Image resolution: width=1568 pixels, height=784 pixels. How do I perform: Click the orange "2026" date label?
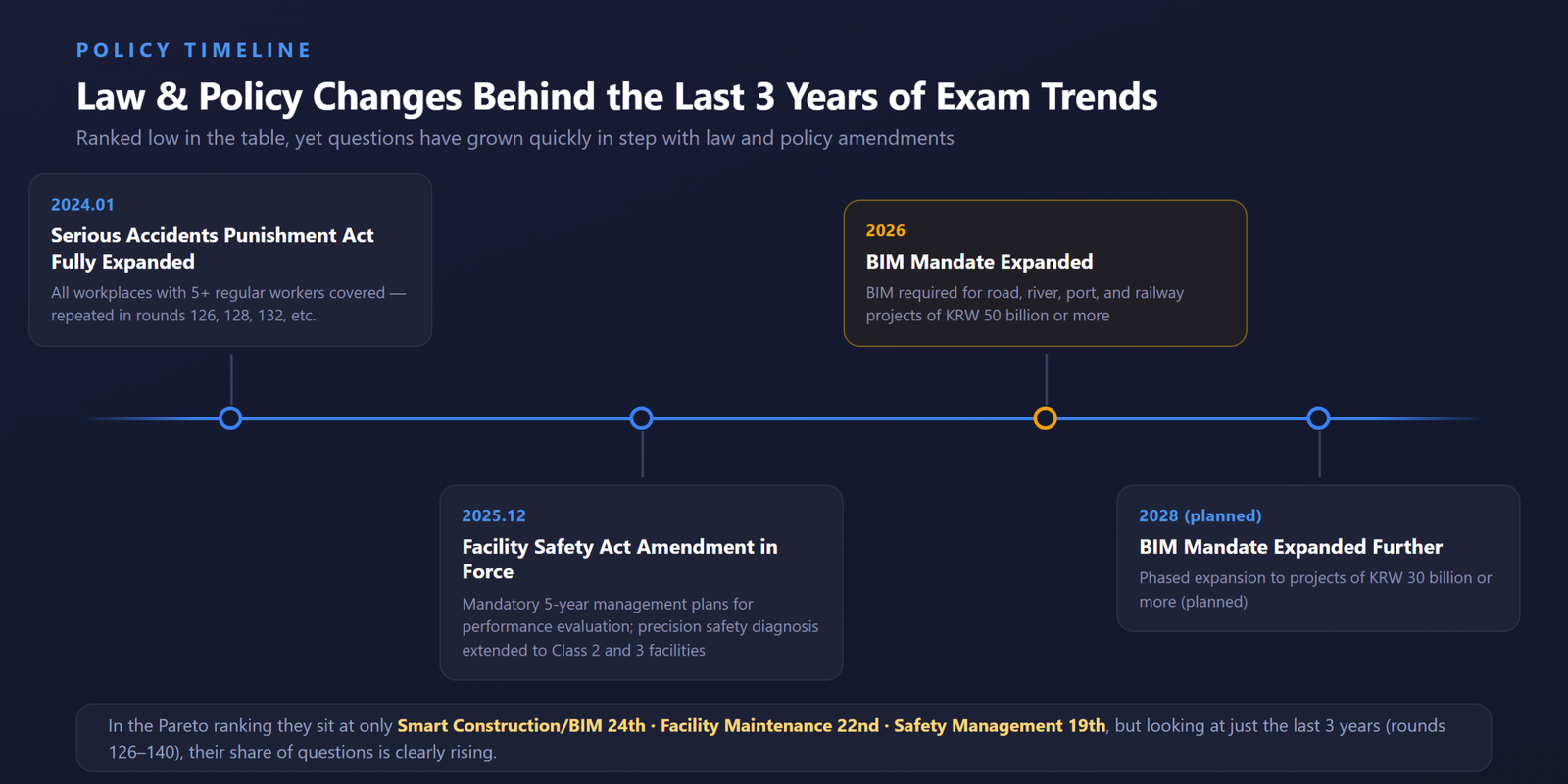pos(886,230)
